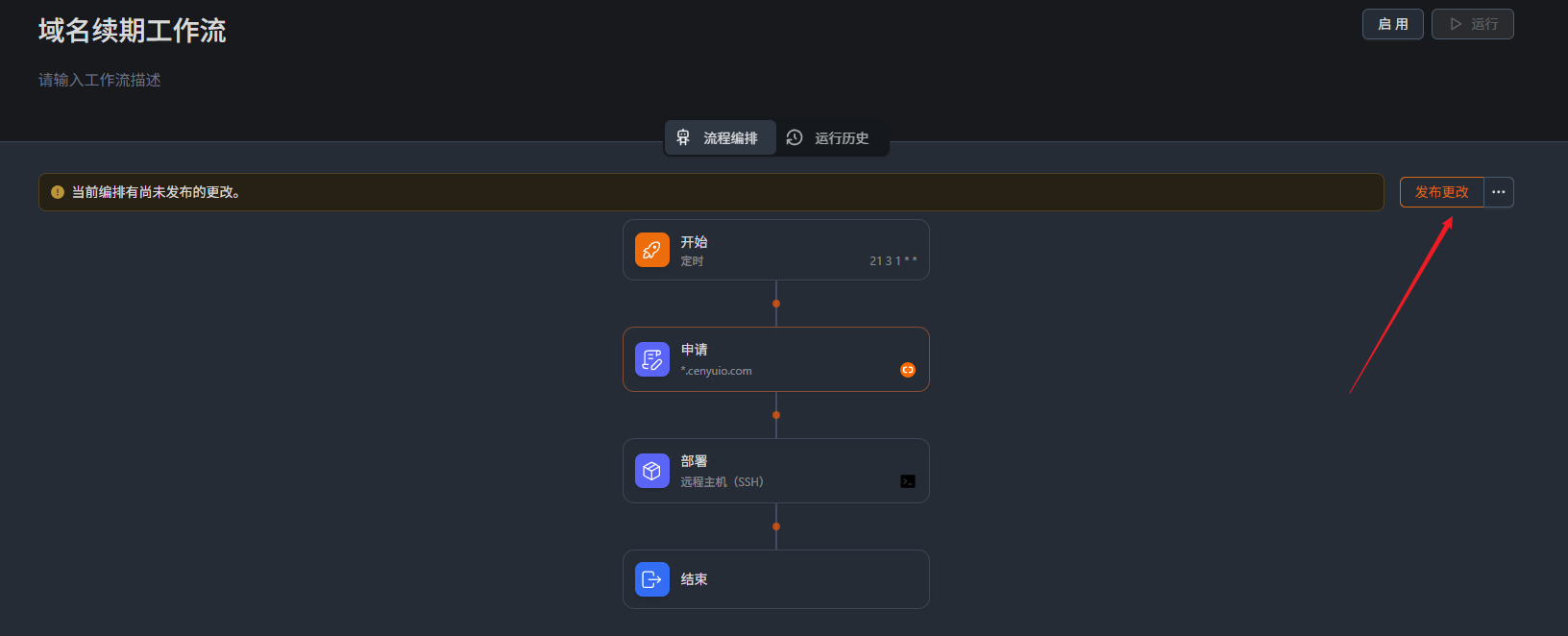The height and width of the screenshot is (636, 1568).
Task: Switch to the 流程编排 tab
Action: 720,138
